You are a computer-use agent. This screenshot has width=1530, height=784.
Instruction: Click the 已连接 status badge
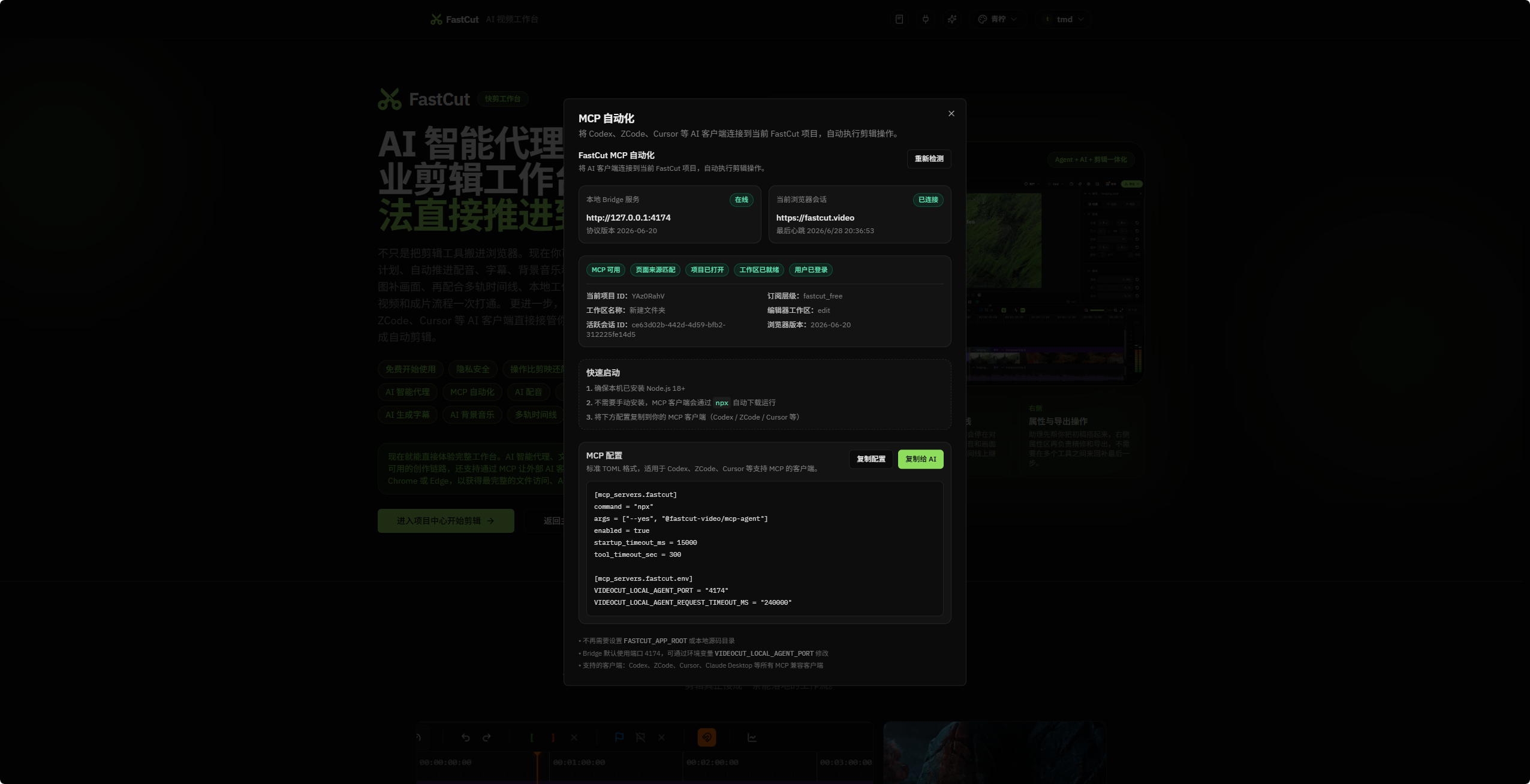(x=928, y=200)
